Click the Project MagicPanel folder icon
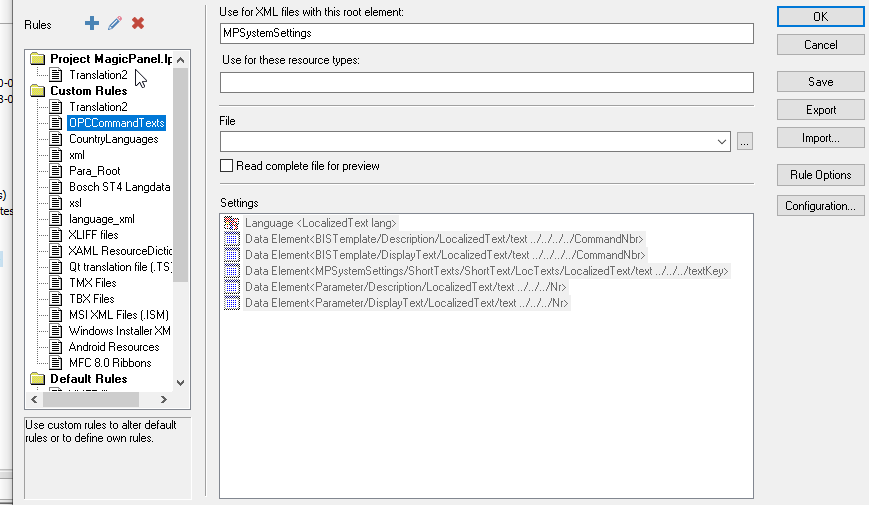 (38, 59)
